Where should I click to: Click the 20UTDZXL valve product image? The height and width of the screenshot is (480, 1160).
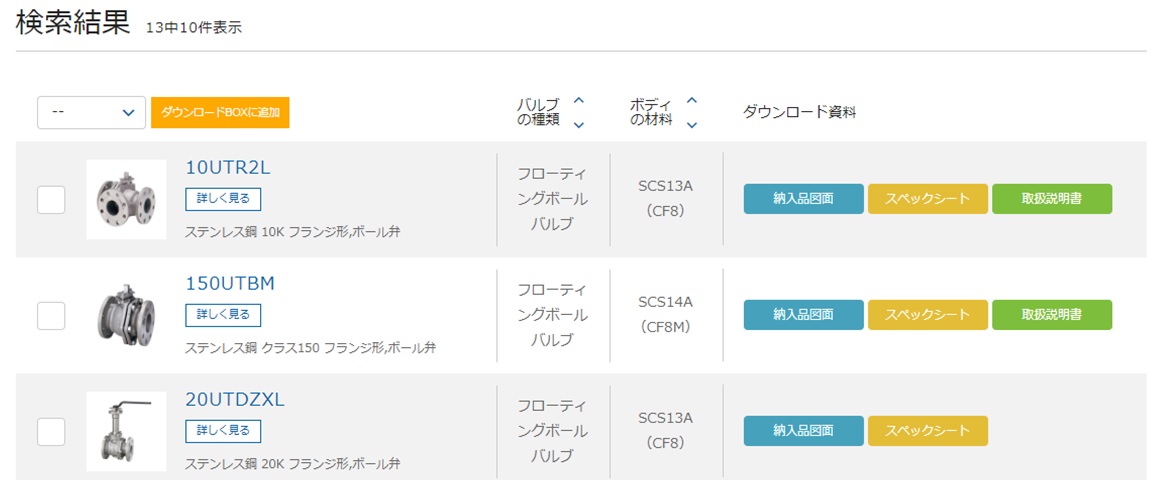coord(126,431)
